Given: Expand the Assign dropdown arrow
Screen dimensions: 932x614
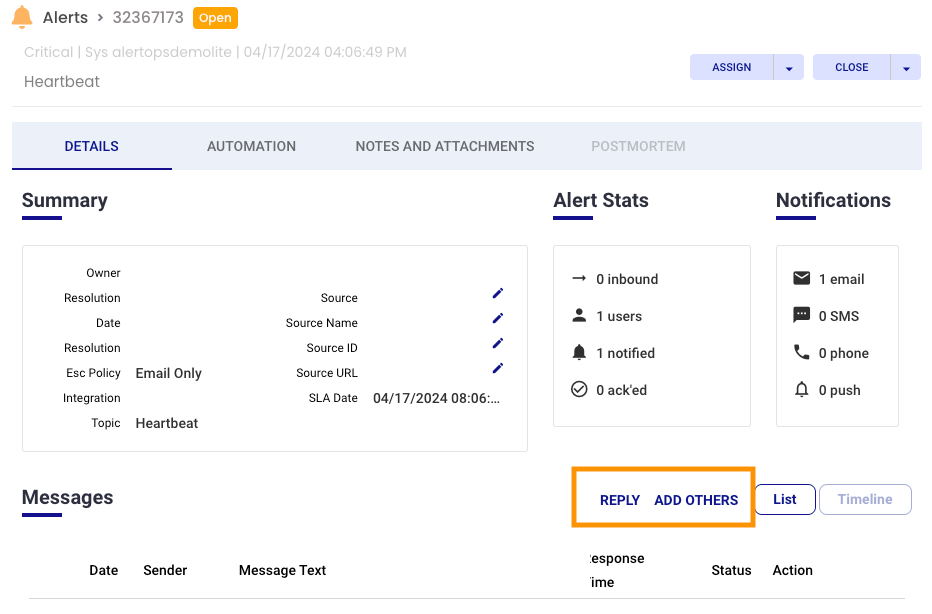Looking at the screenshot, I should (x=789, y=68).
